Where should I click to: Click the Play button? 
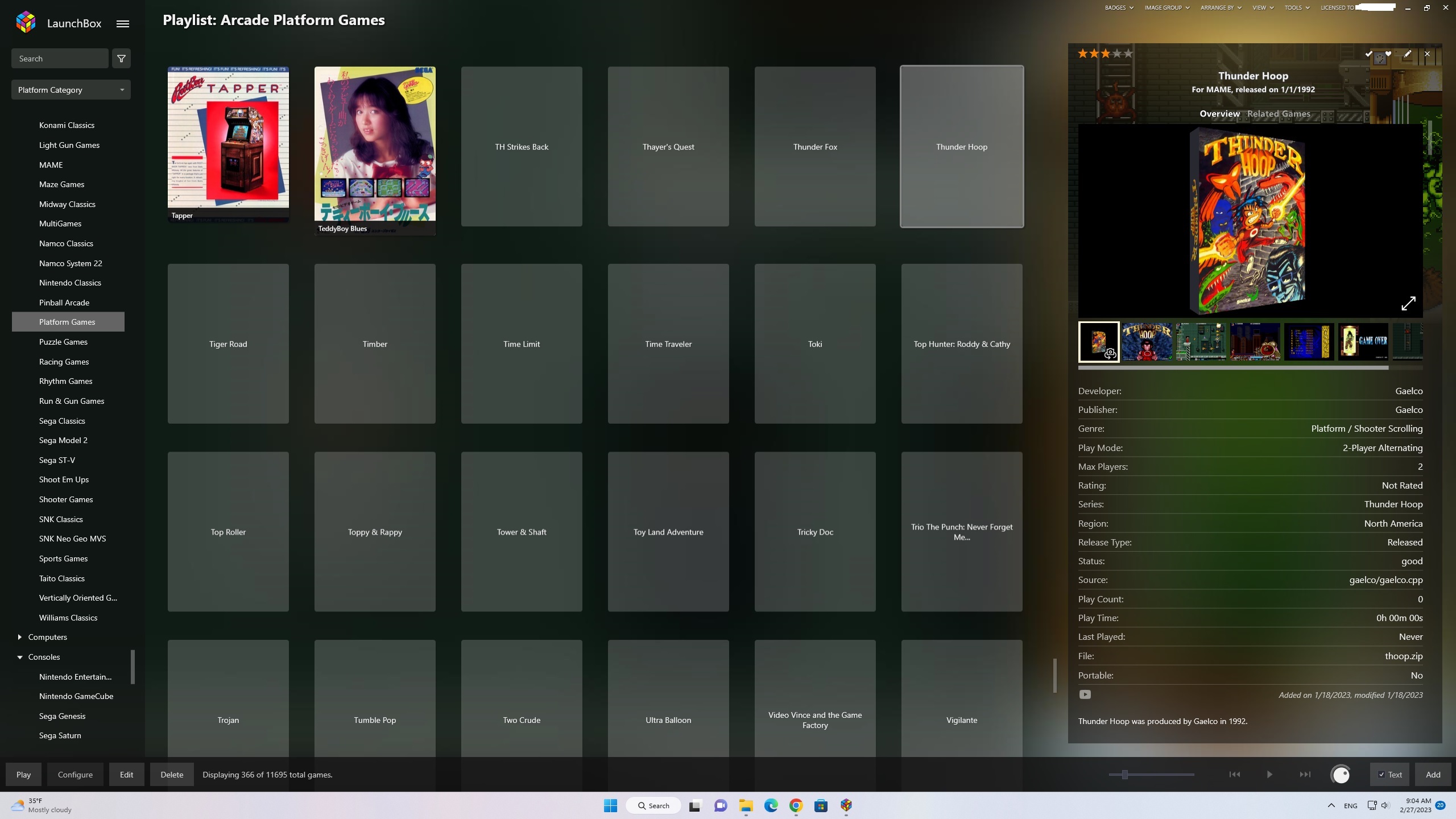tap(23, 775)
